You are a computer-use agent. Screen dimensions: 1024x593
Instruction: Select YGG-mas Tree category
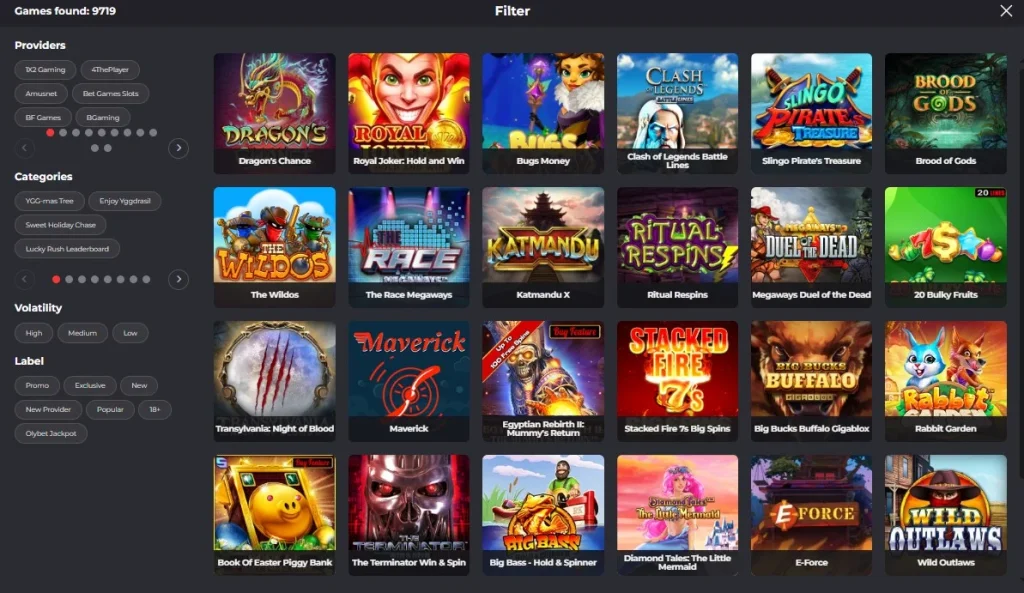(x=50, y=201)
